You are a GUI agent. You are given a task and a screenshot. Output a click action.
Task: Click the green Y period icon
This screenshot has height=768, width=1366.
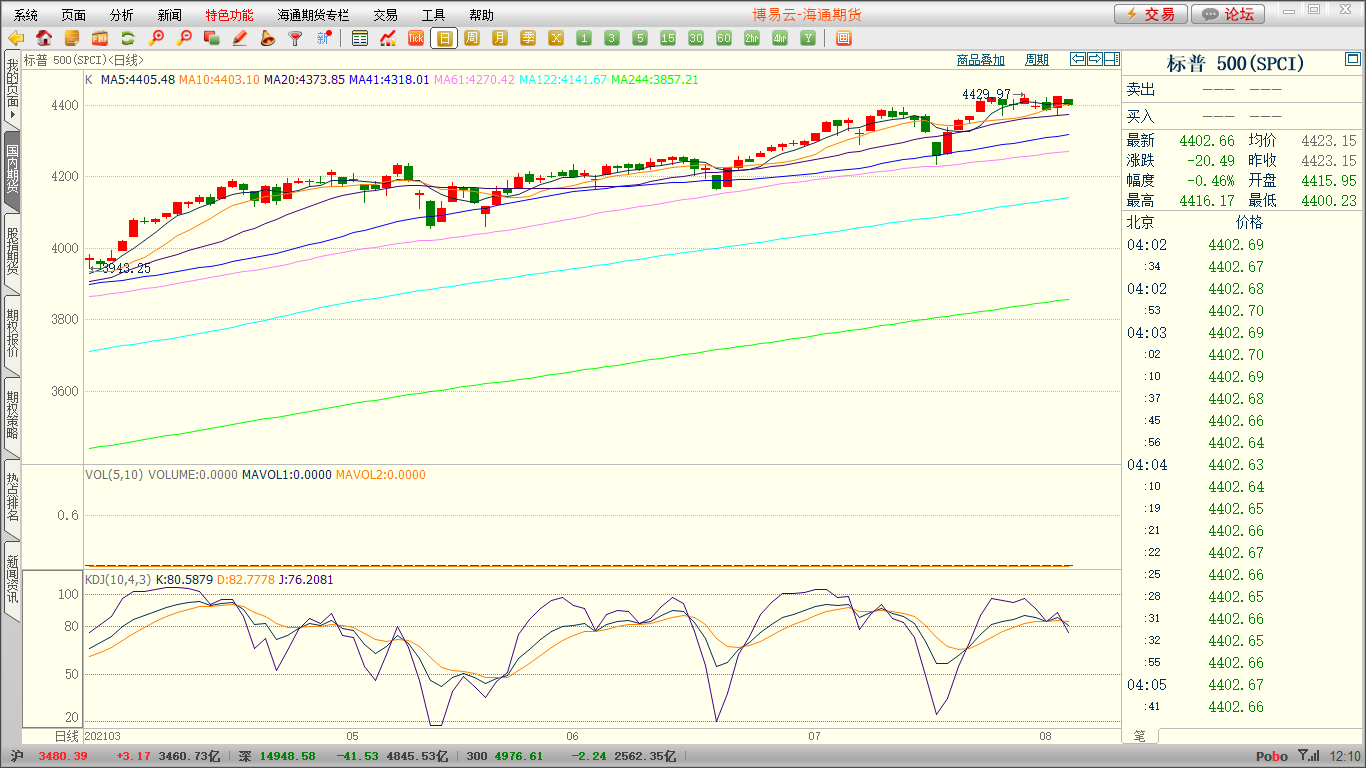pyautogui.click(x=808, y=38)
